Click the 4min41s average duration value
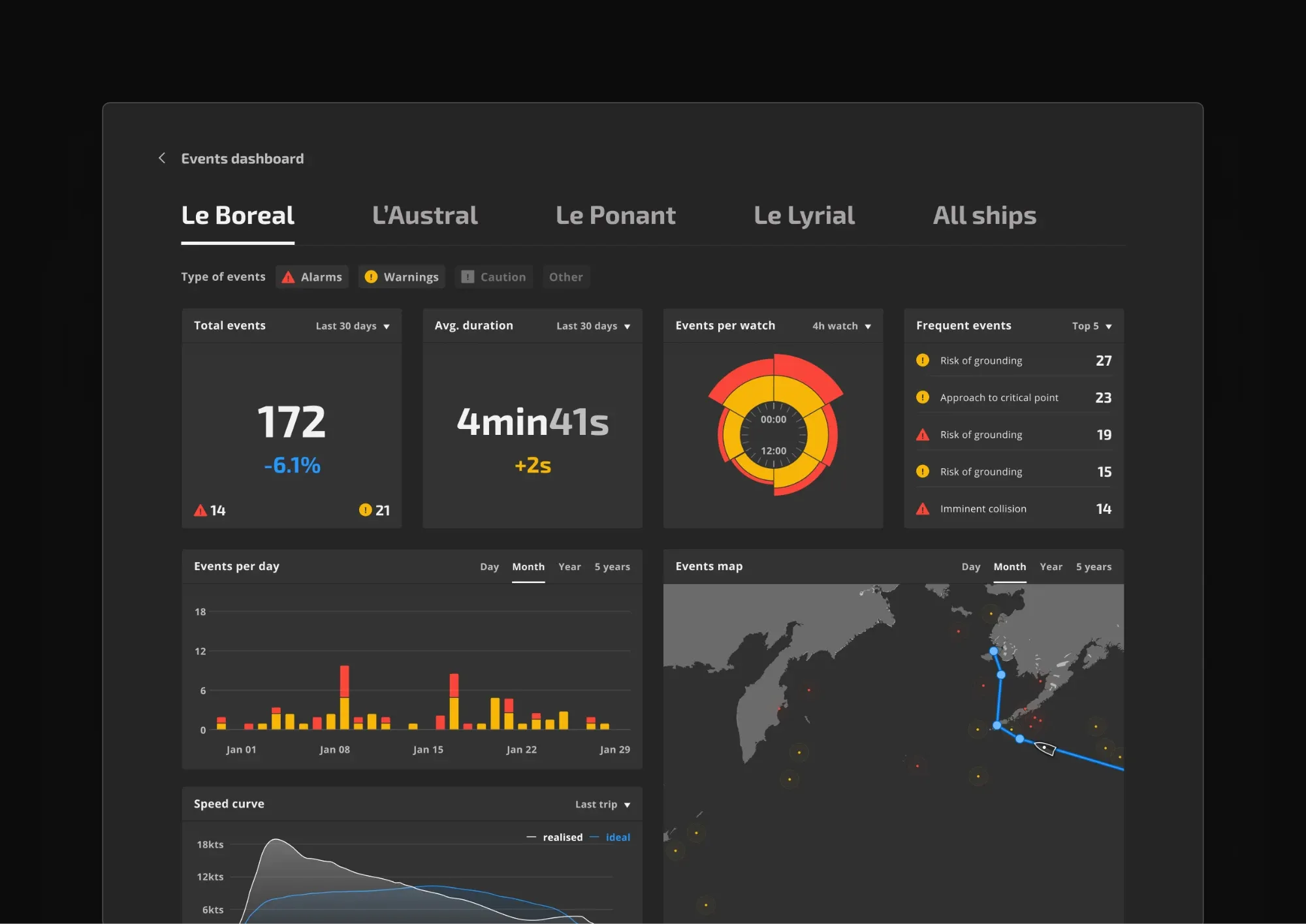This screenshot has height=924, width=1306. (x=533, y=422)
